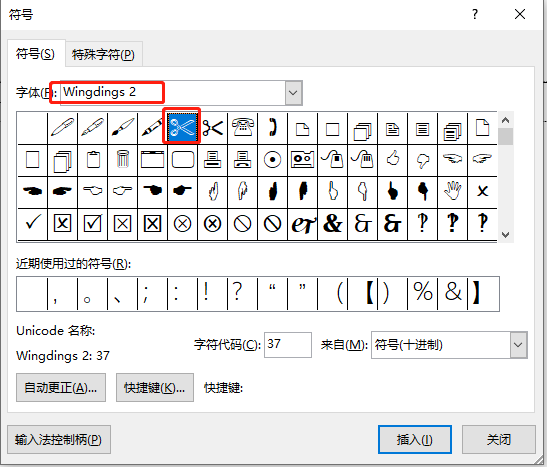Select the paintbrush symbol

click(122, 128)
